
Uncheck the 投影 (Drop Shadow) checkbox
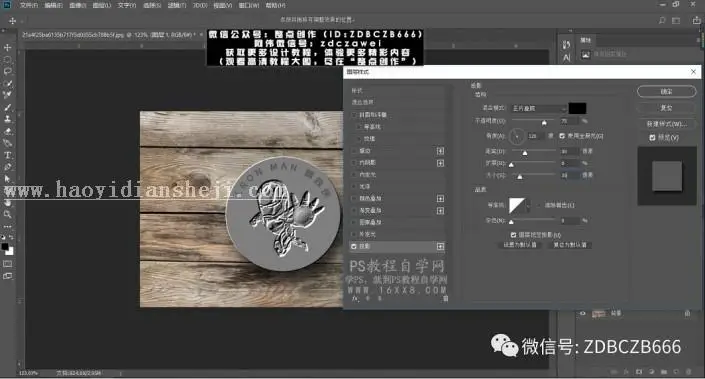[354, 246]
